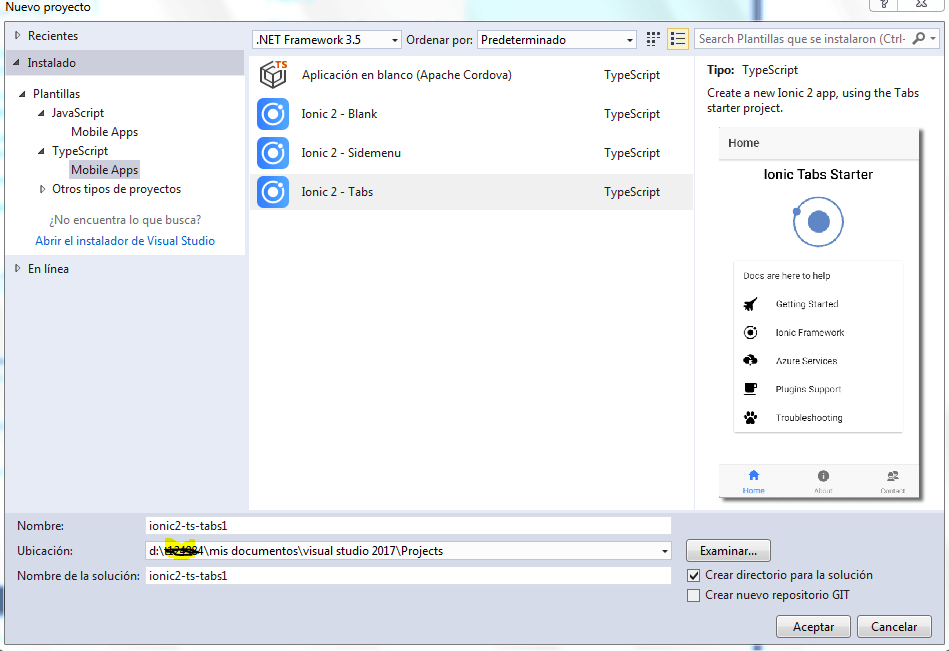Click the Ionic 2 - Blank template icon
This screenshot has width=949, height=651.
pos(273,114)
